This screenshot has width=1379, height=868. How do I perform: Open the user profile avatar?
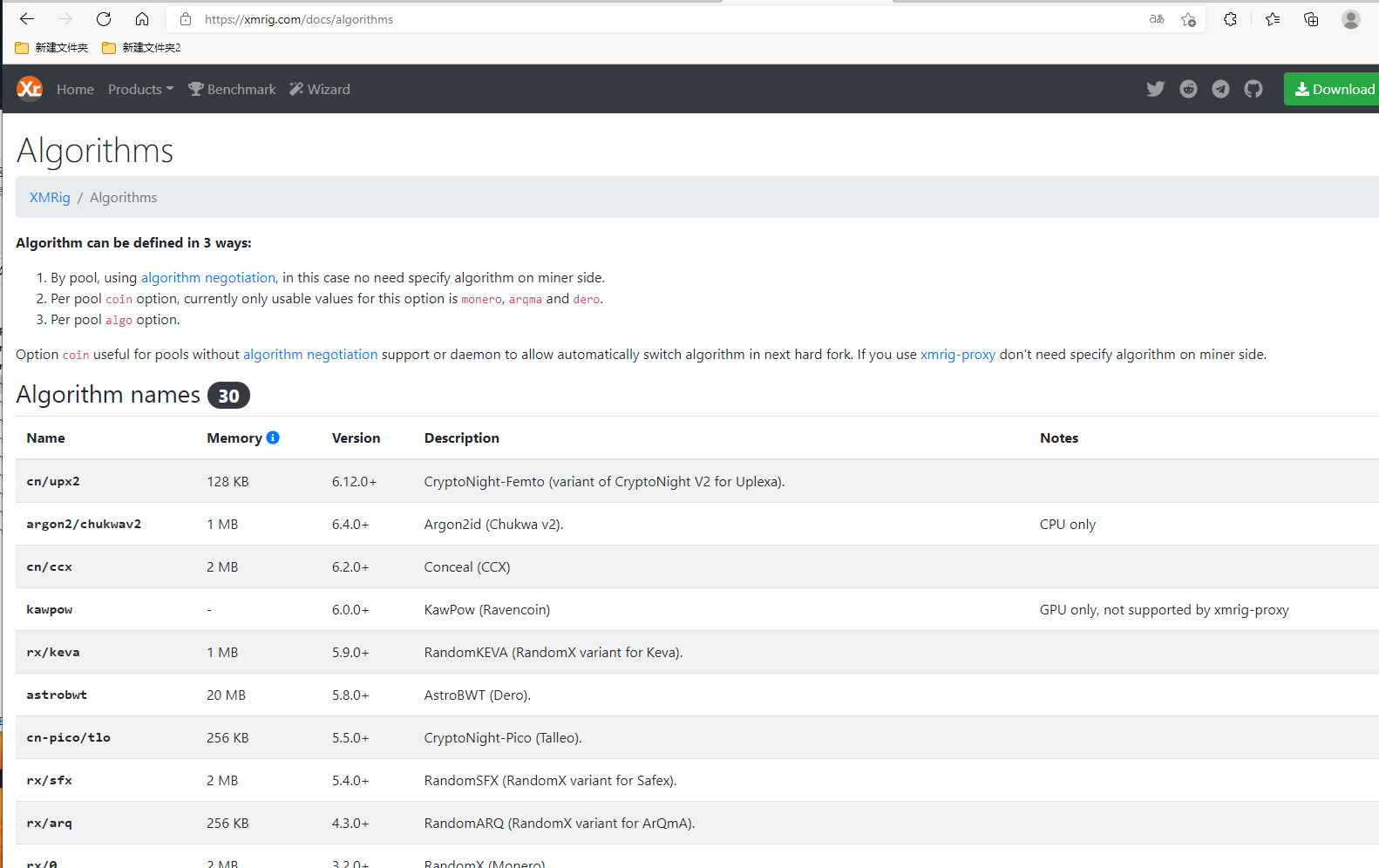[1351, 19]
